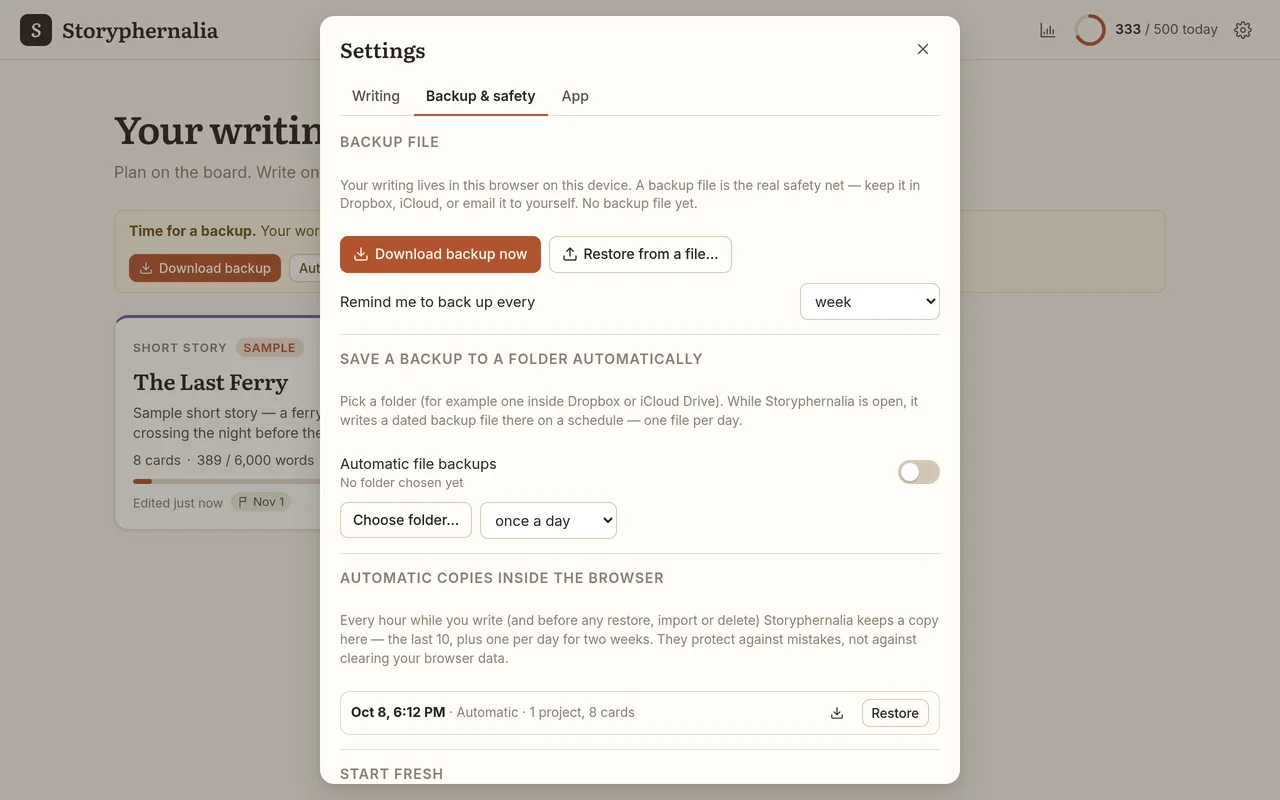Image resolution: width=1280 pixels, height=800 pixels.
Task: Select the Backup & safety tab
Action: coord(481,96)
